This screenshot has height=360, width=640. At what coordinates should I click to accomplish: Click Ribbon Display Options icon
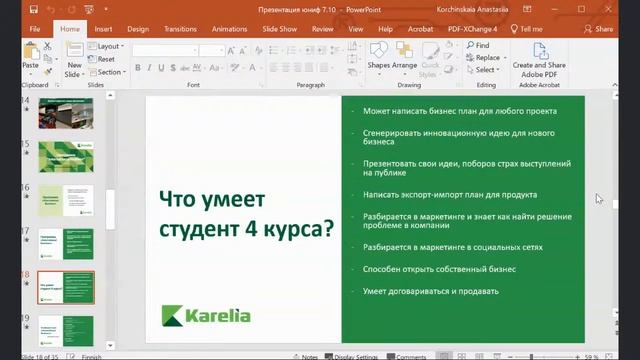coord(527,9)
